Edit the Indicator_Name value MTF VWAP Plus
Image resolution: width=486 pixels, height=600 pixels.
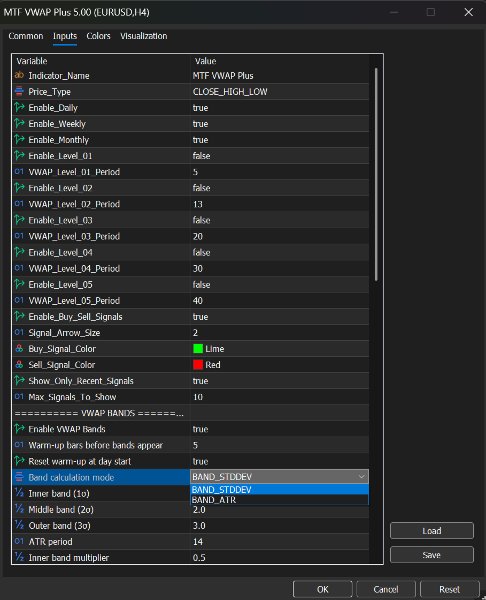223,76
